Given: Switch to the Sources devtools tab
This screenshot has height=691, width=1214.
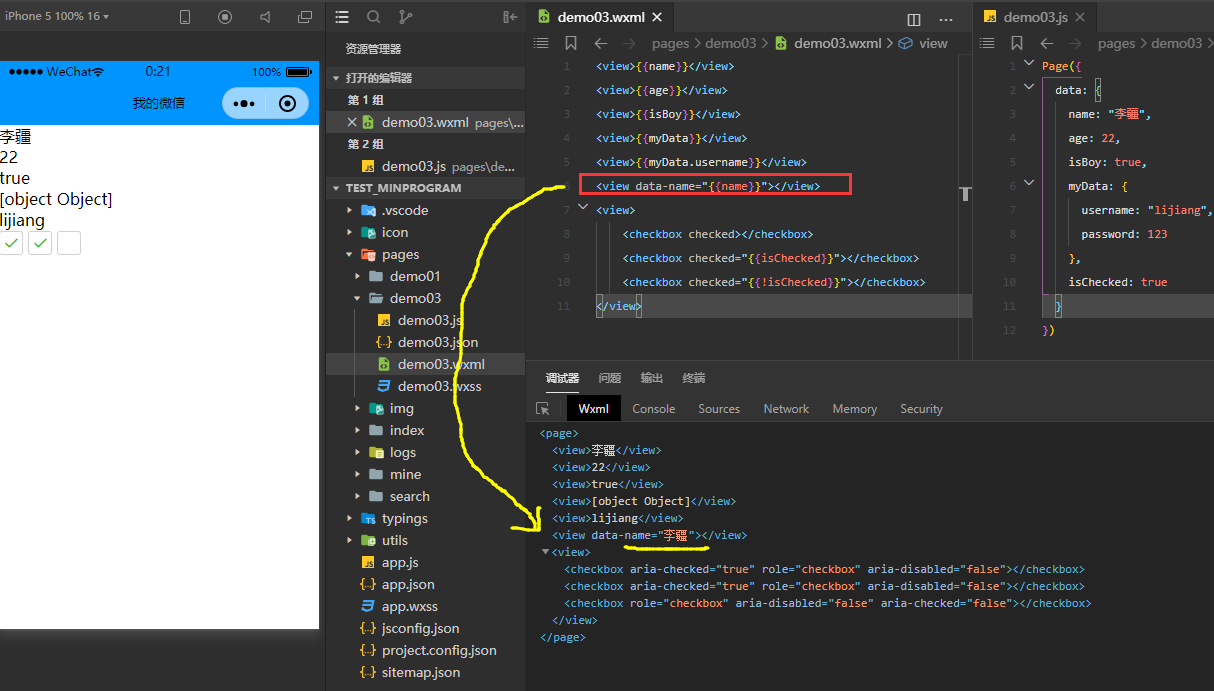Looking at the screenshot, I should [x=719, y=409].
